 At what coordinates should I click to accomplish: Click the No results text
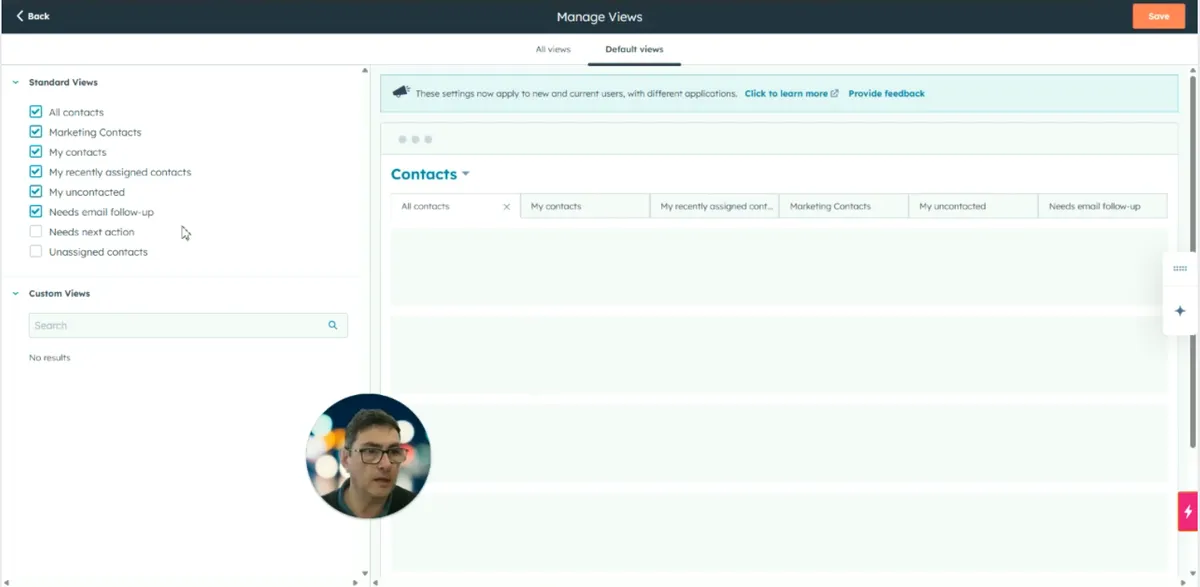click(x=49, y=358)
